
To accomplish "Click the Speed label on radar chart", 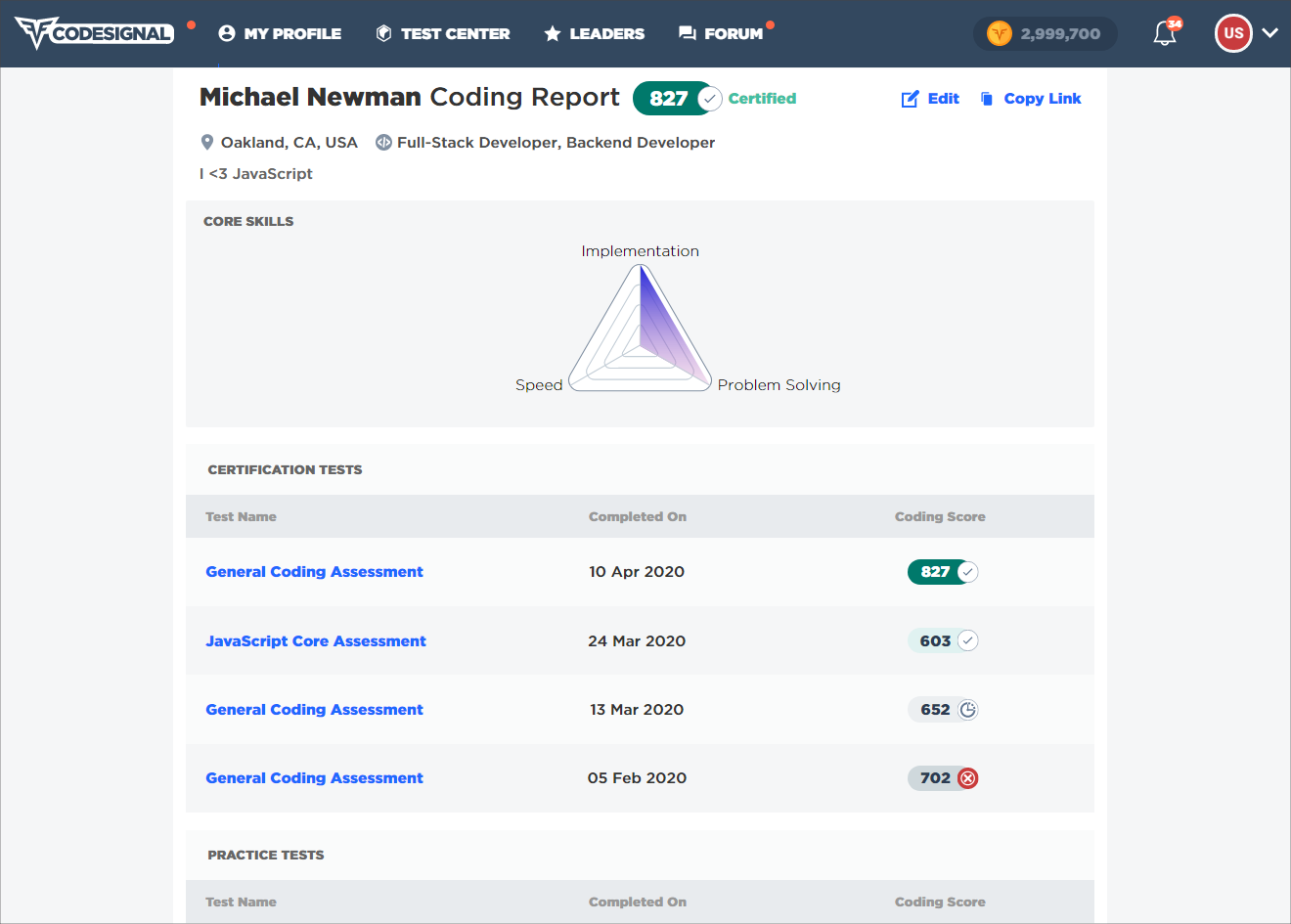I will point(539,385).
